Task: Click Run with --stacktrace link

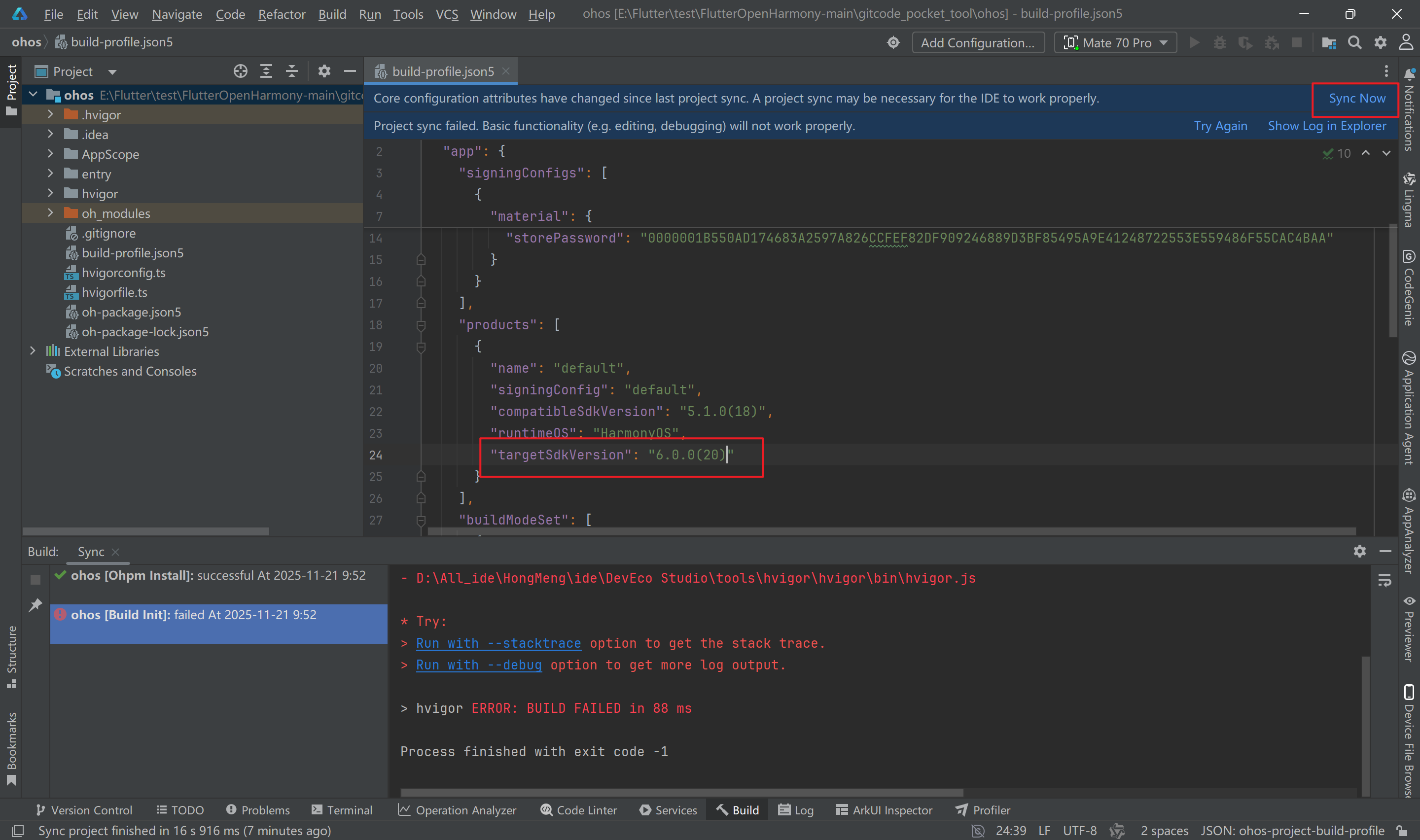Action: pyautogui.click(x=498, y=643)
